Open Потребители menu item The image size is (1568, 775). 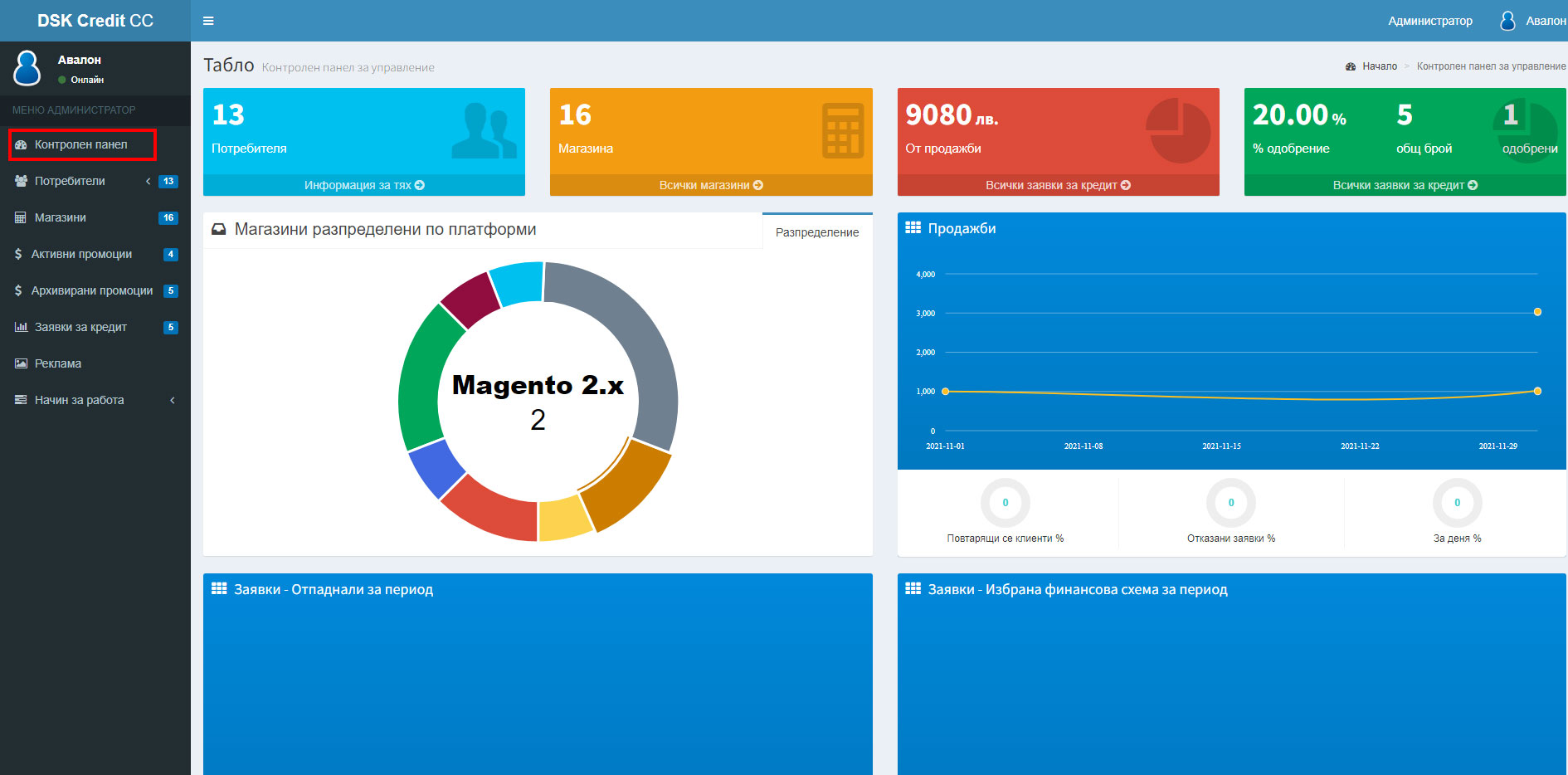(95, 181)
